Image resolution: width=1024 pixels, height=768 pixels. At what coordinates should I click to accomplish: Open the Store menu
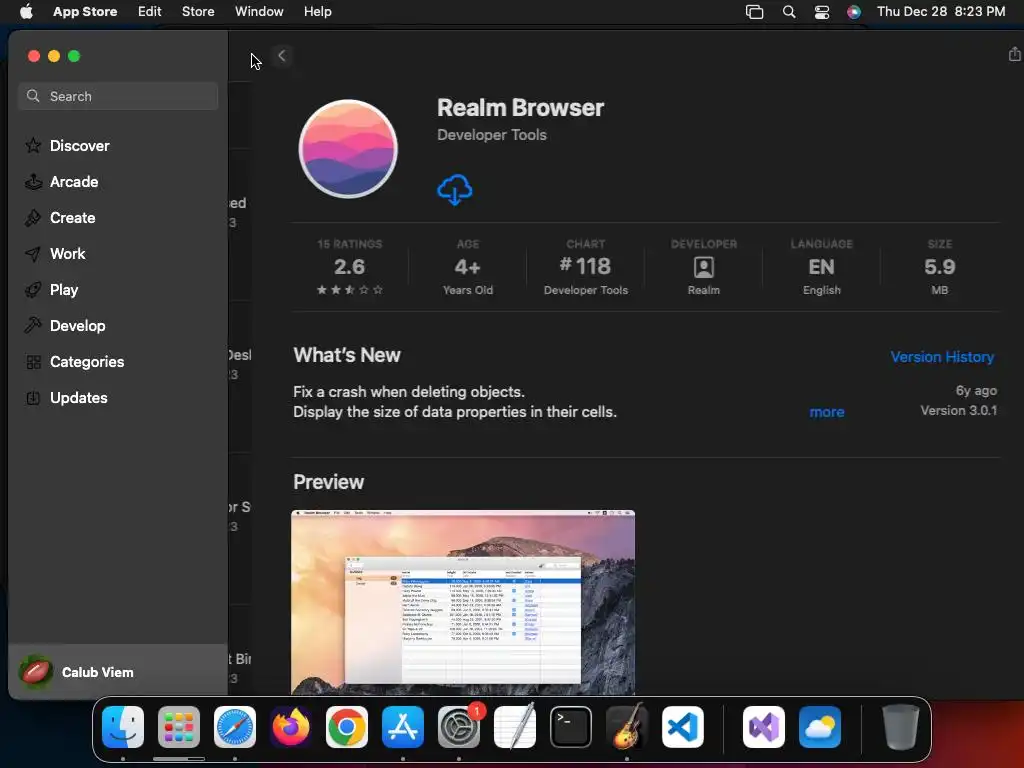pos(198,12)
